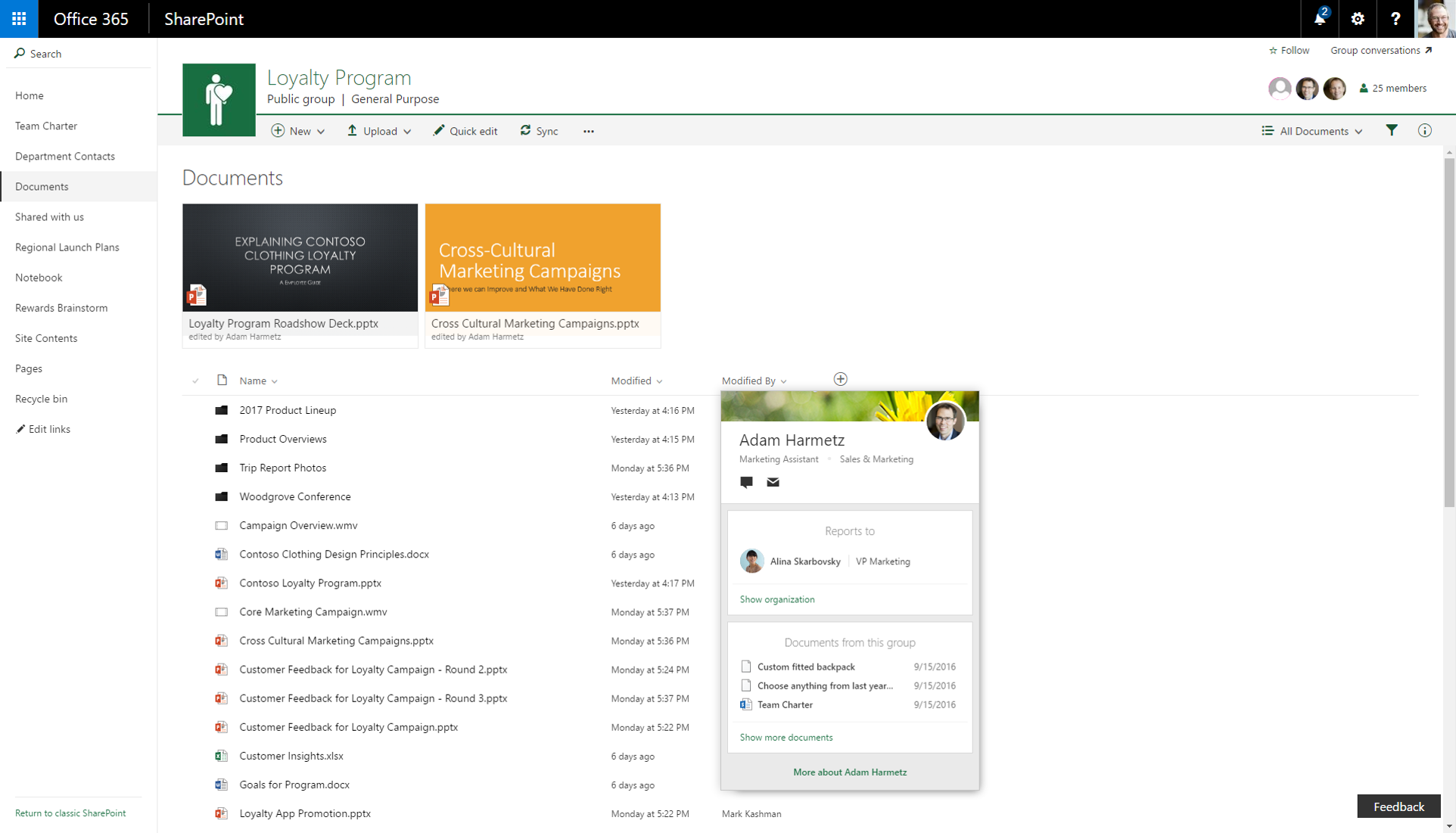Open Department Contacts navigation item
This screenshot has width=1456, height=833.
tap(65, 156)
